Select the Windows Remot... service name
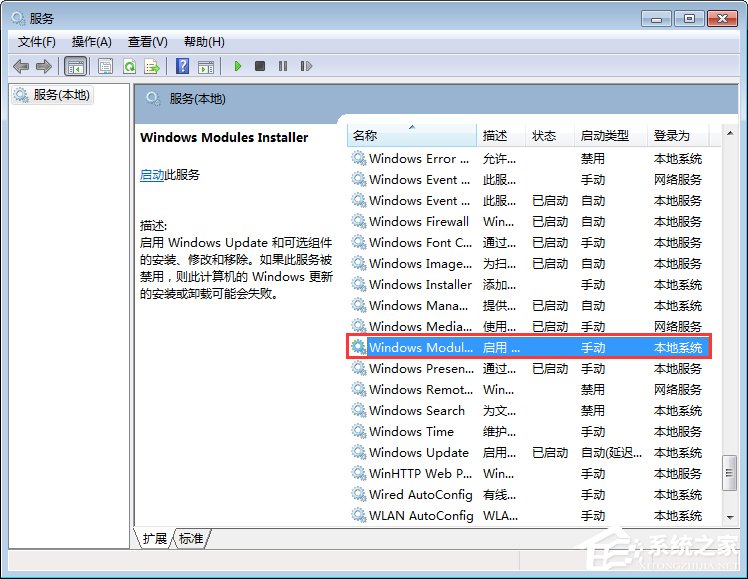 (421, 389)
